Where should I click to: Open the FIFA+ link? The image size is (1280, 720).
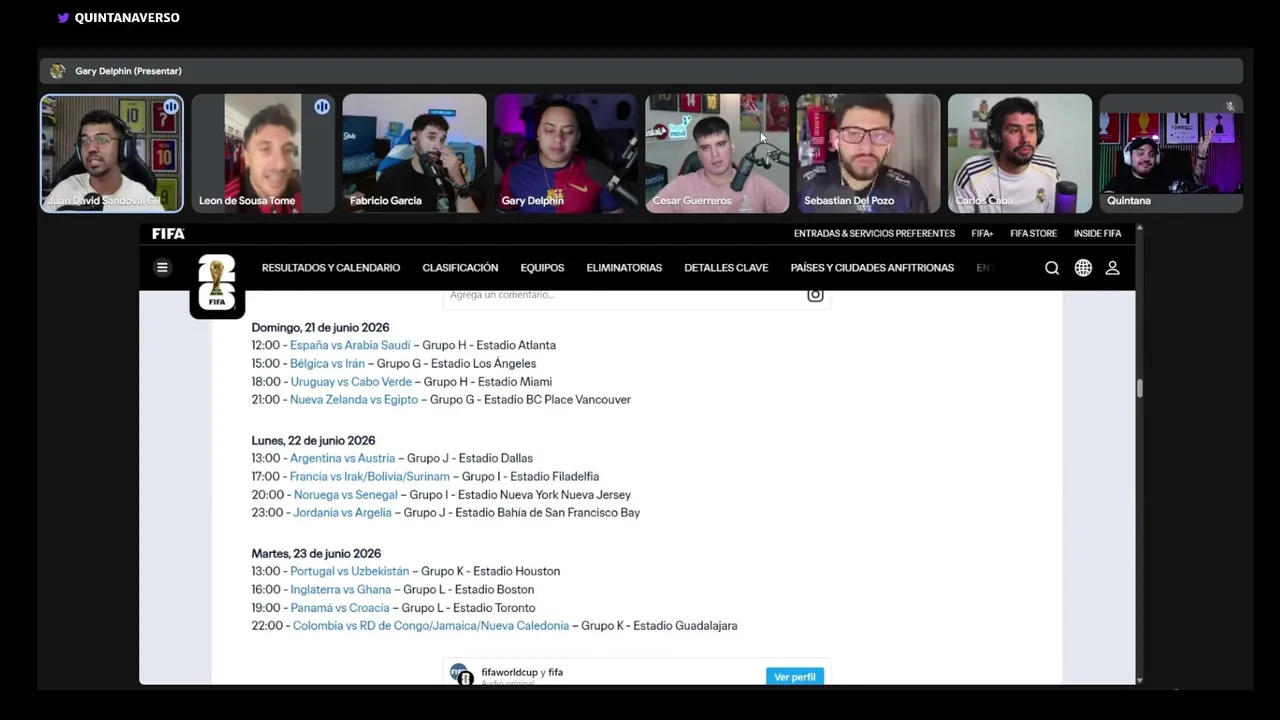pyautogui.click(x=982, y=233)
